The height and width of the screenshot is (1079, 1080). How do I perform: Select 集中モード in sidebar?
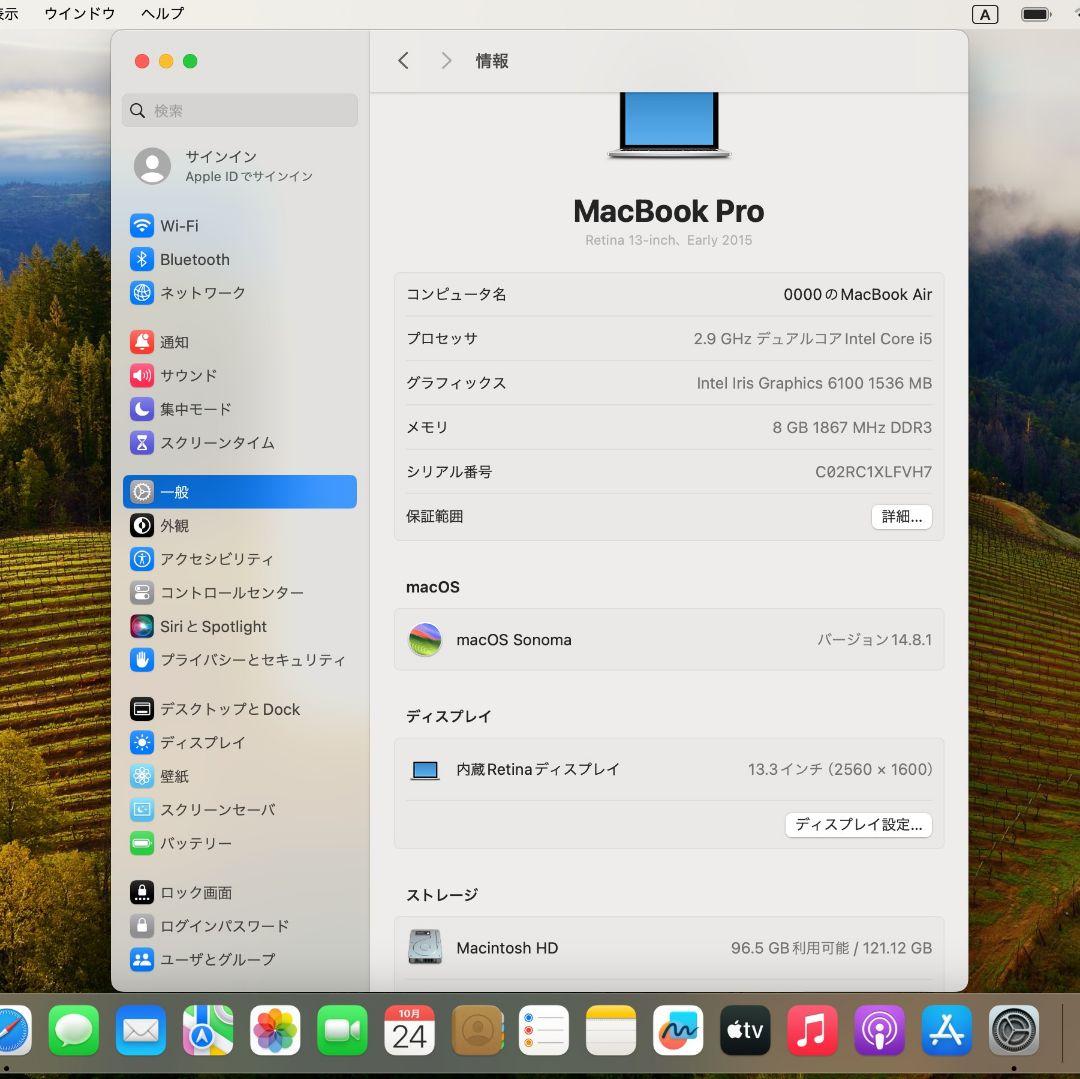click(x=240, y=409)
